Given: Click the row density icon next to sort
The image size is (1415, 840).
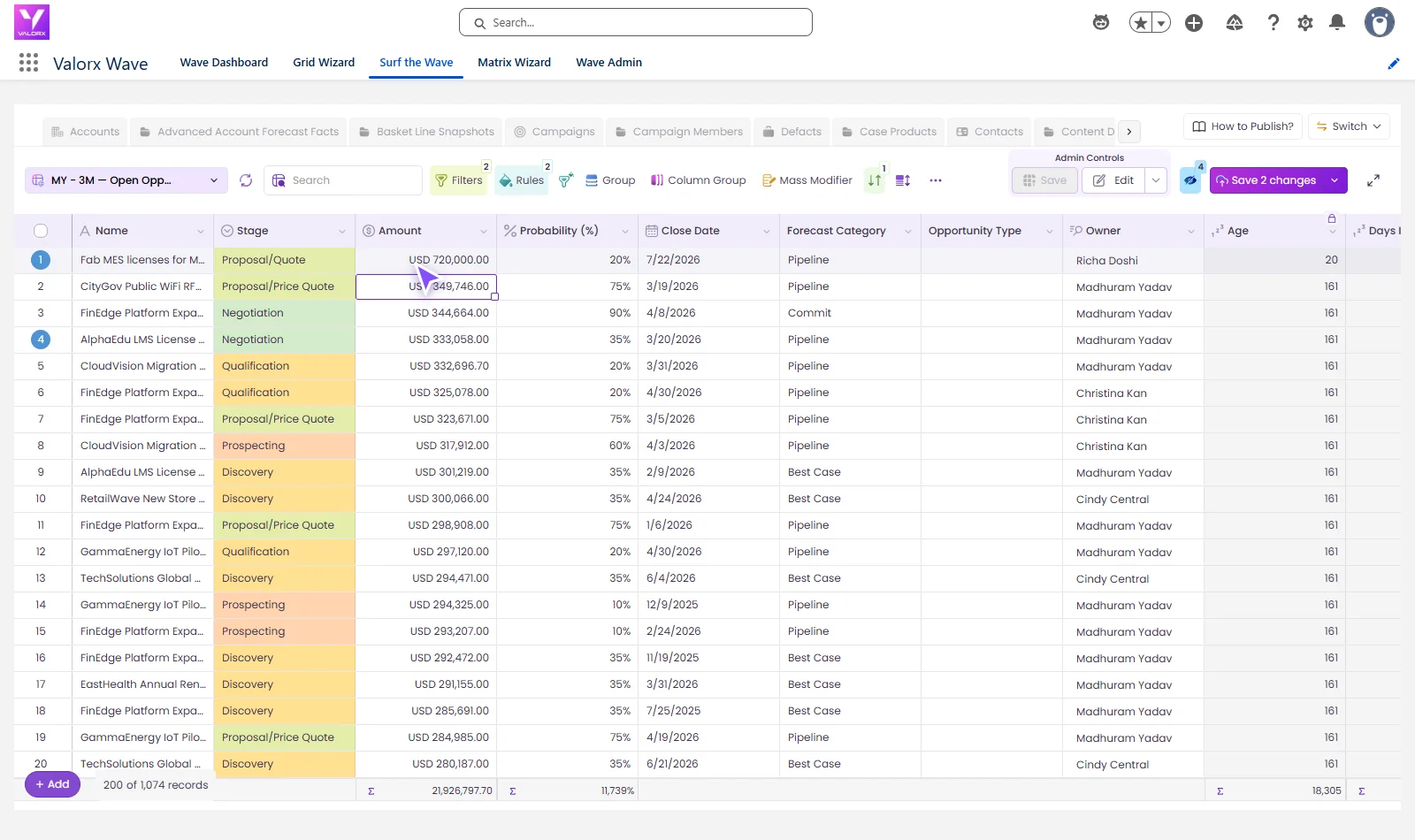Looking at the screenshot, I should [x=903, y=180].
